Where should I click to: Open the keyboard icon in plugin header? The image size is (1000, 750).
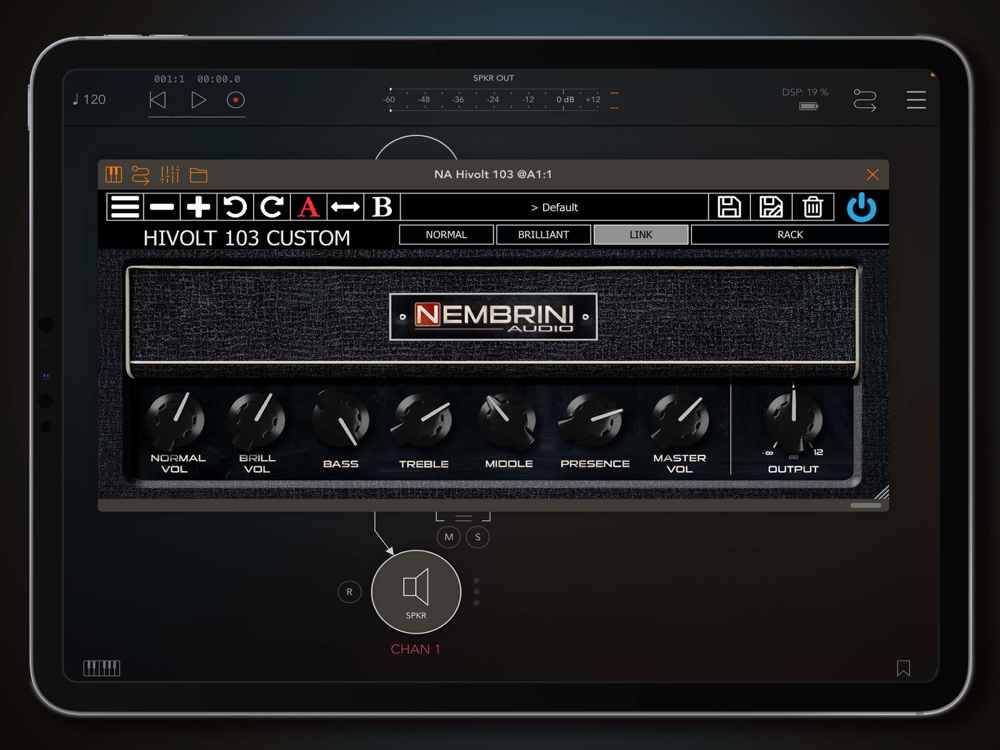click(x=114, y=175)
